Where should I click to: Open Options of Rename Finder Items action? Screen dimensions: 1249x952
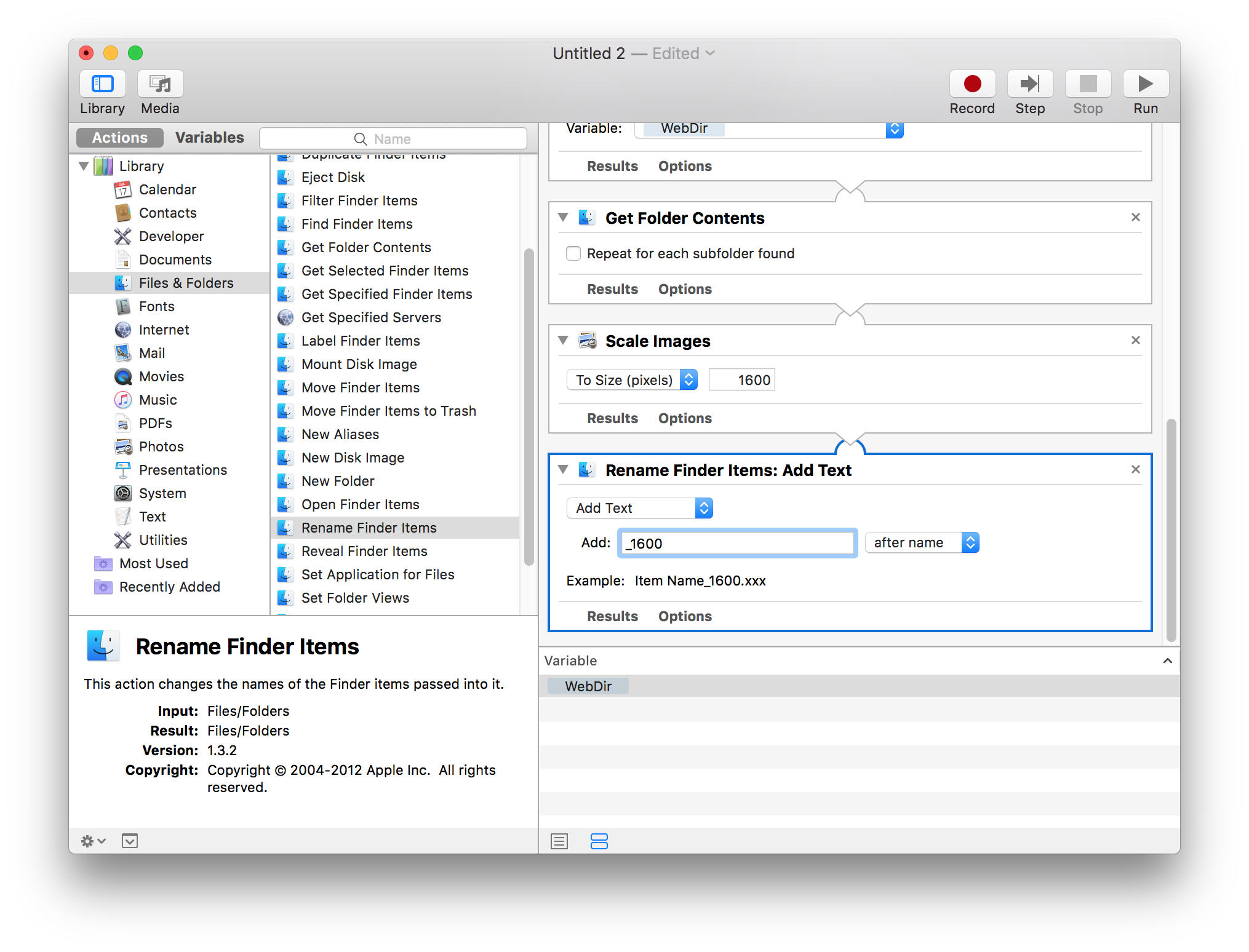pyautogui.click(x=684, y=616)
